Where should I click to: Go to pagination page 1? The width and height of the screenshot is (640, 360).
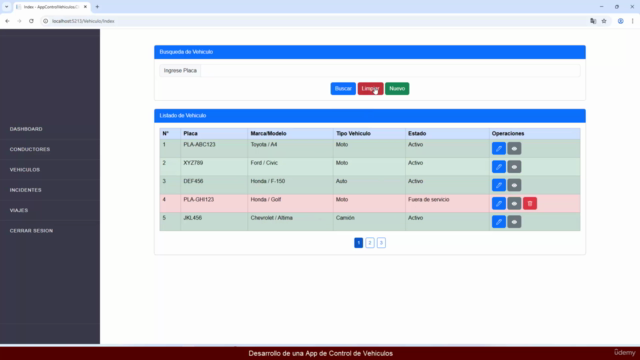tap(358, 243)
